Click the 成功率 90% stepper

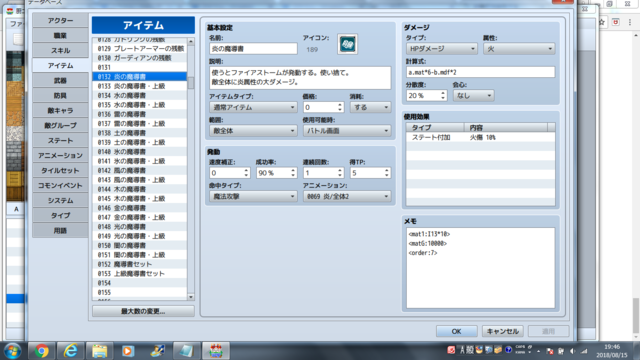276,173
